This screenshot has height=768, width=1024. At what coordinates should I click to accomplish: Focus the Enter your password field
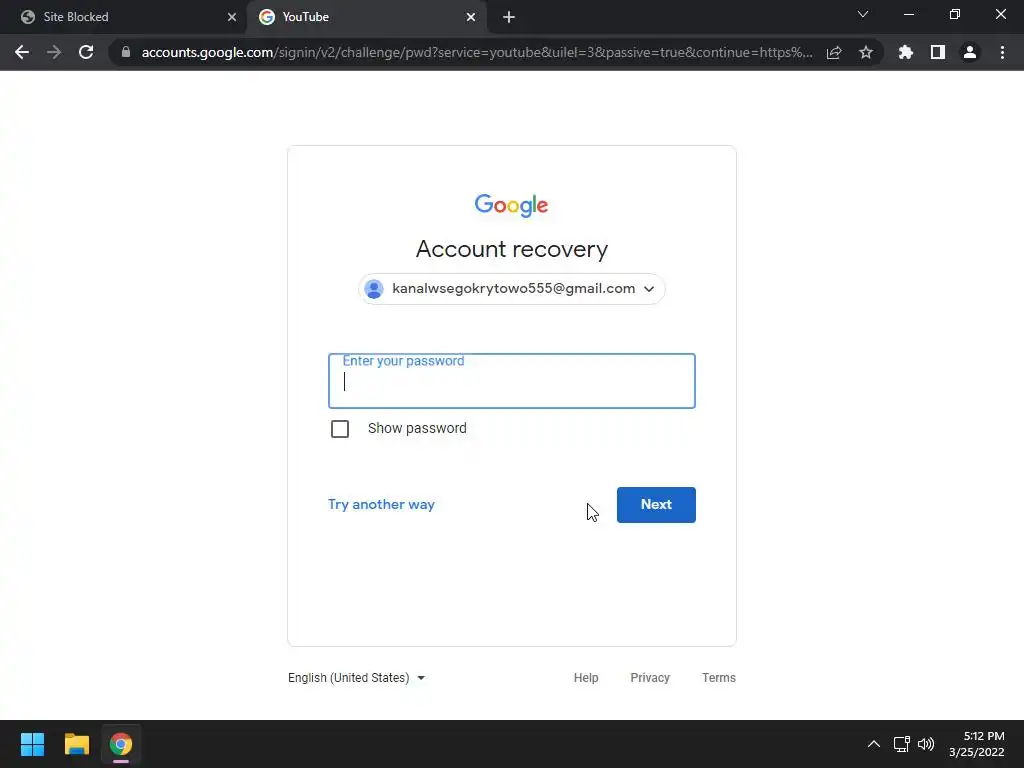(512, 381)
